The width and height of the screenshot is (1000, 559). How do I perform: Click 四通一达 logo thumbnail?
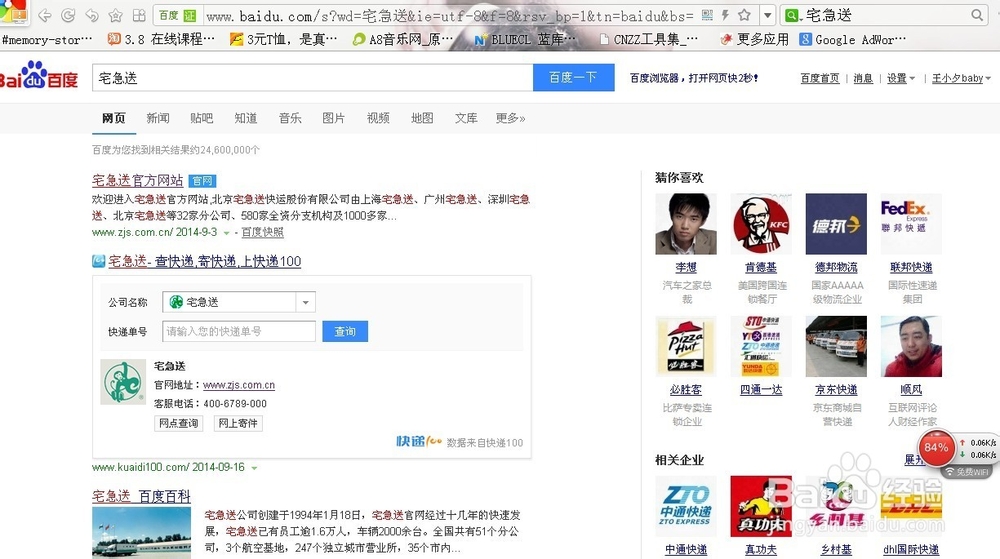(761, 346)
